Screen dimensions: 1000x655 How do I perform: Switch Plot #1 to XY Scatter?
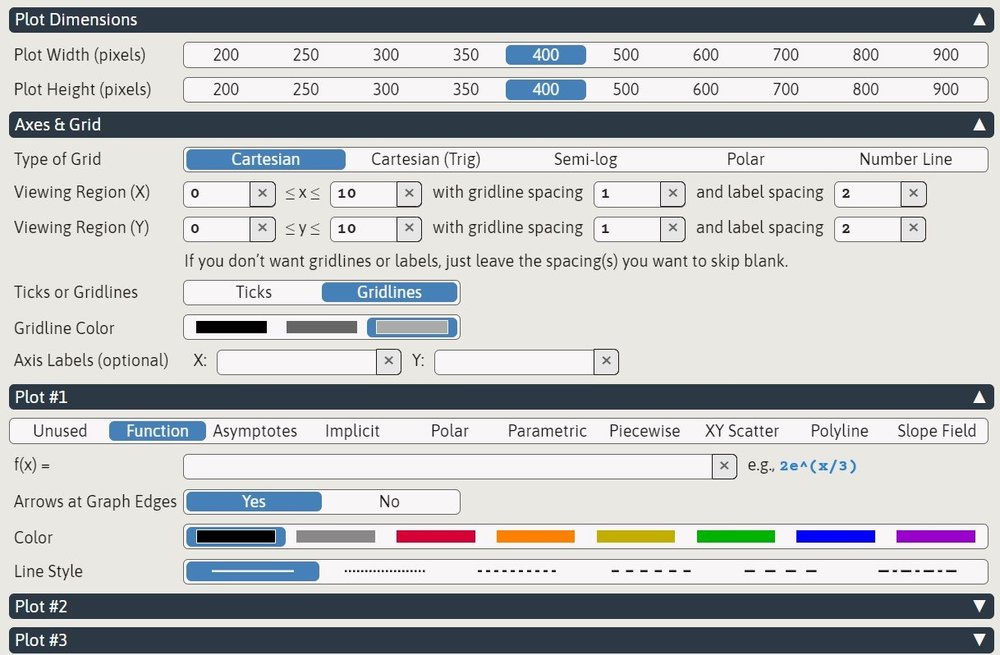coord(742,431)
